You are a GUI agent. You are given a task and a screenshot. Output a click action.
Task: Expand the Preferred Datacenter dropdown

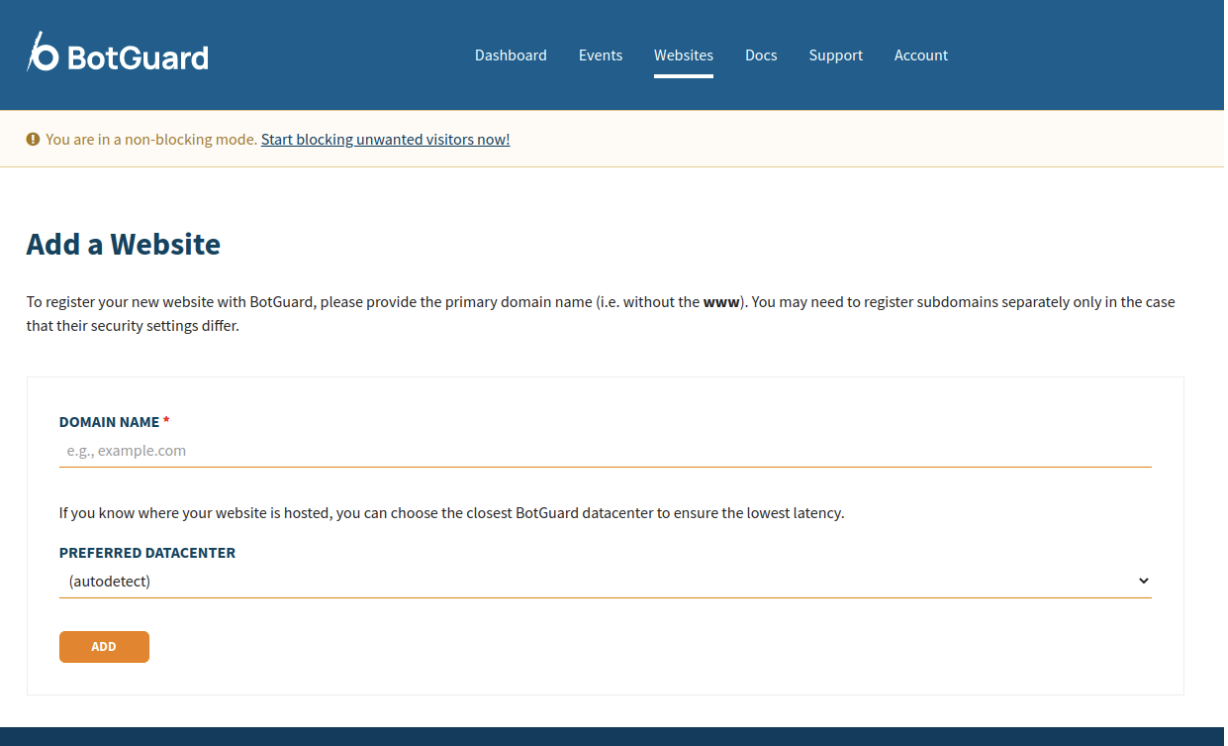click(x=605, y=581)
